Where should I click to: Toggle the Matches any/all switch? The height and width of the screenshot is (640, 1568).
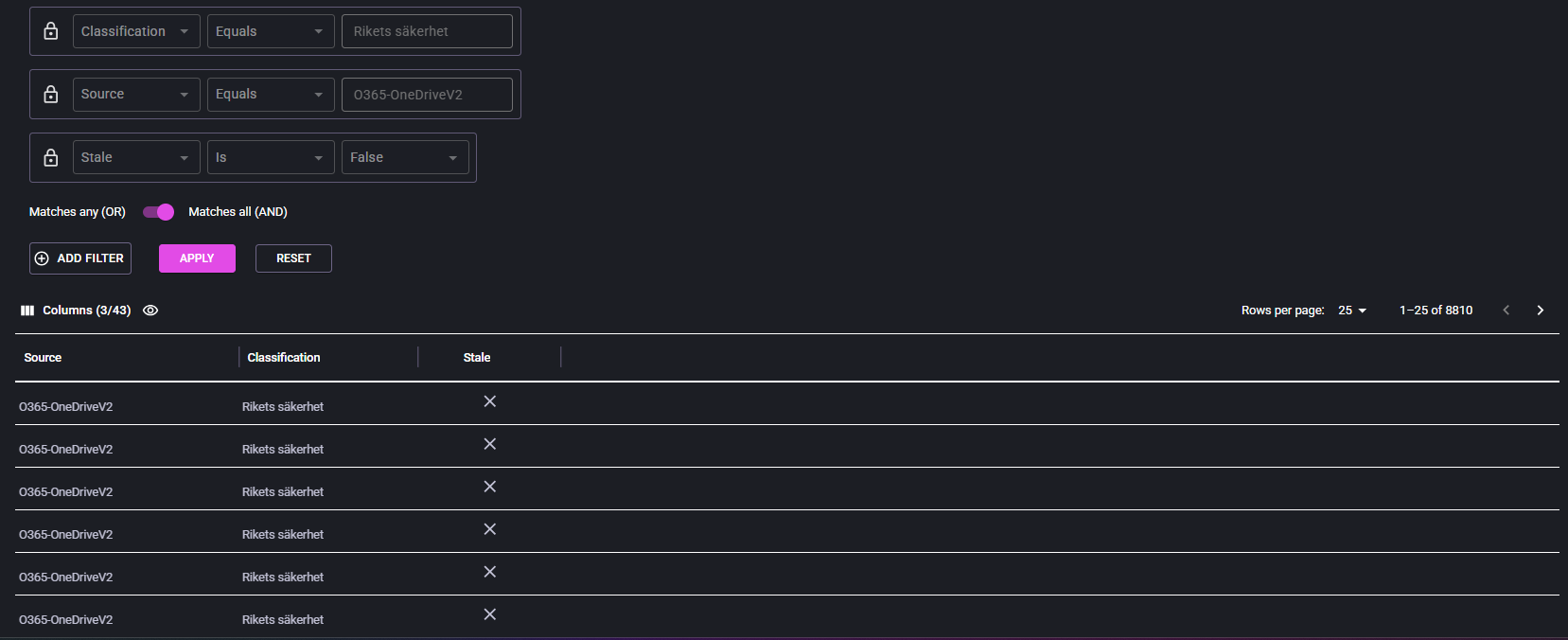point(158,212)
